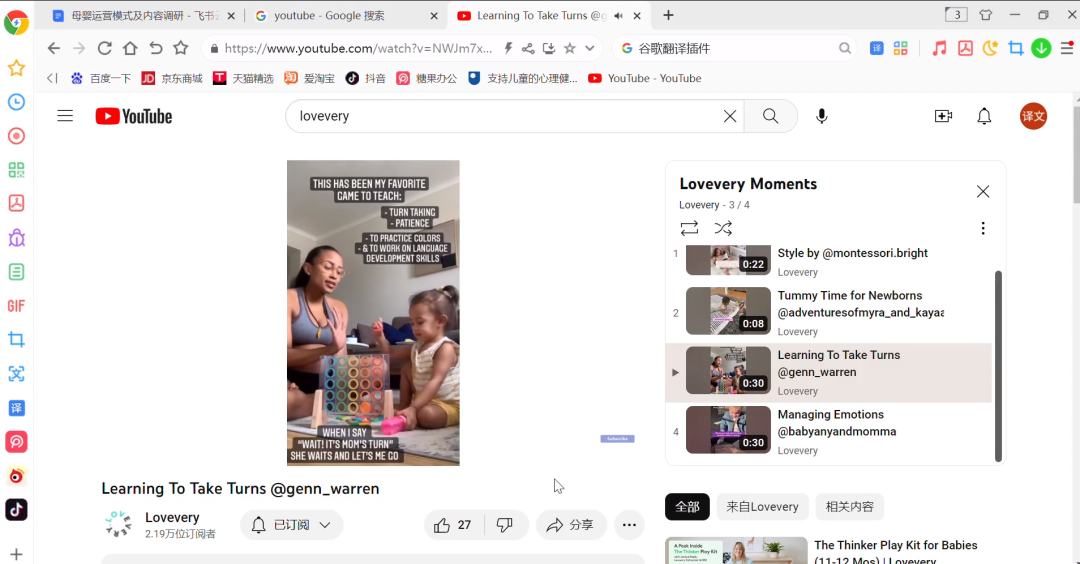Viewport: 1080px width, 564px height.
Task: Open sidebar Weibo icon
Action: tap(17, 476)
